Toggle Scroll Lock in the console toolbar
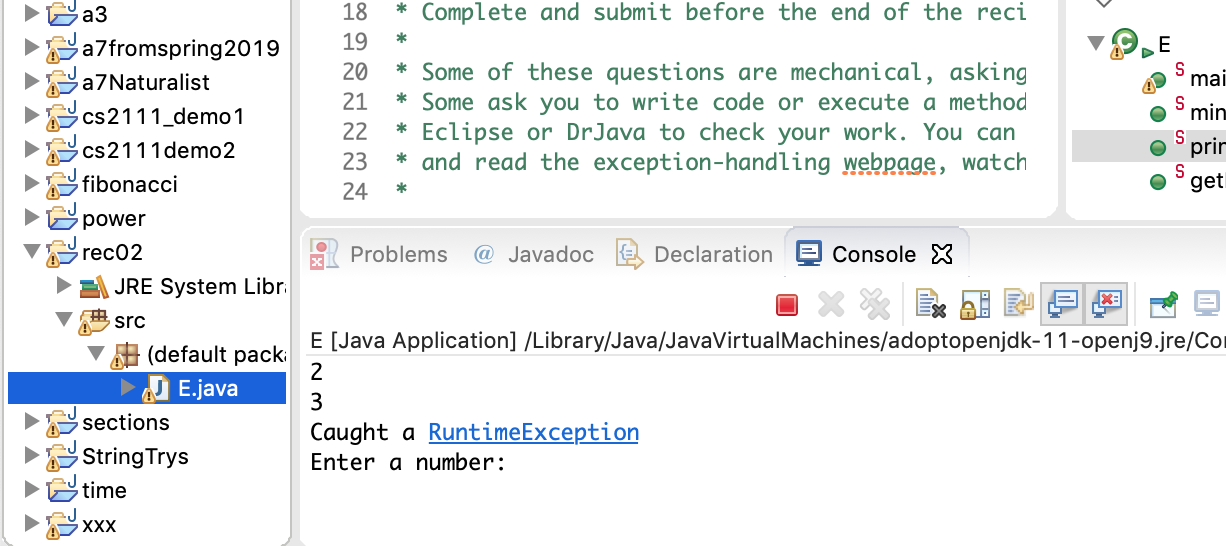The width and height of the screenshot is (1226, 546). [974, 304]
